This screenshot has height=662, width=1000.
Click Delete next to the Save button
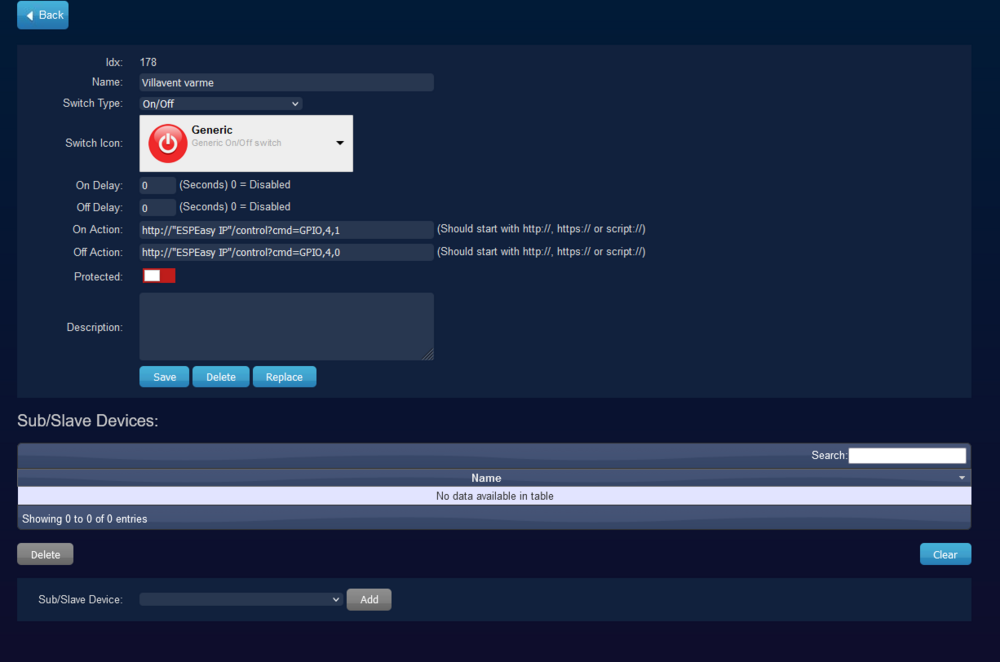coord(221,377)
